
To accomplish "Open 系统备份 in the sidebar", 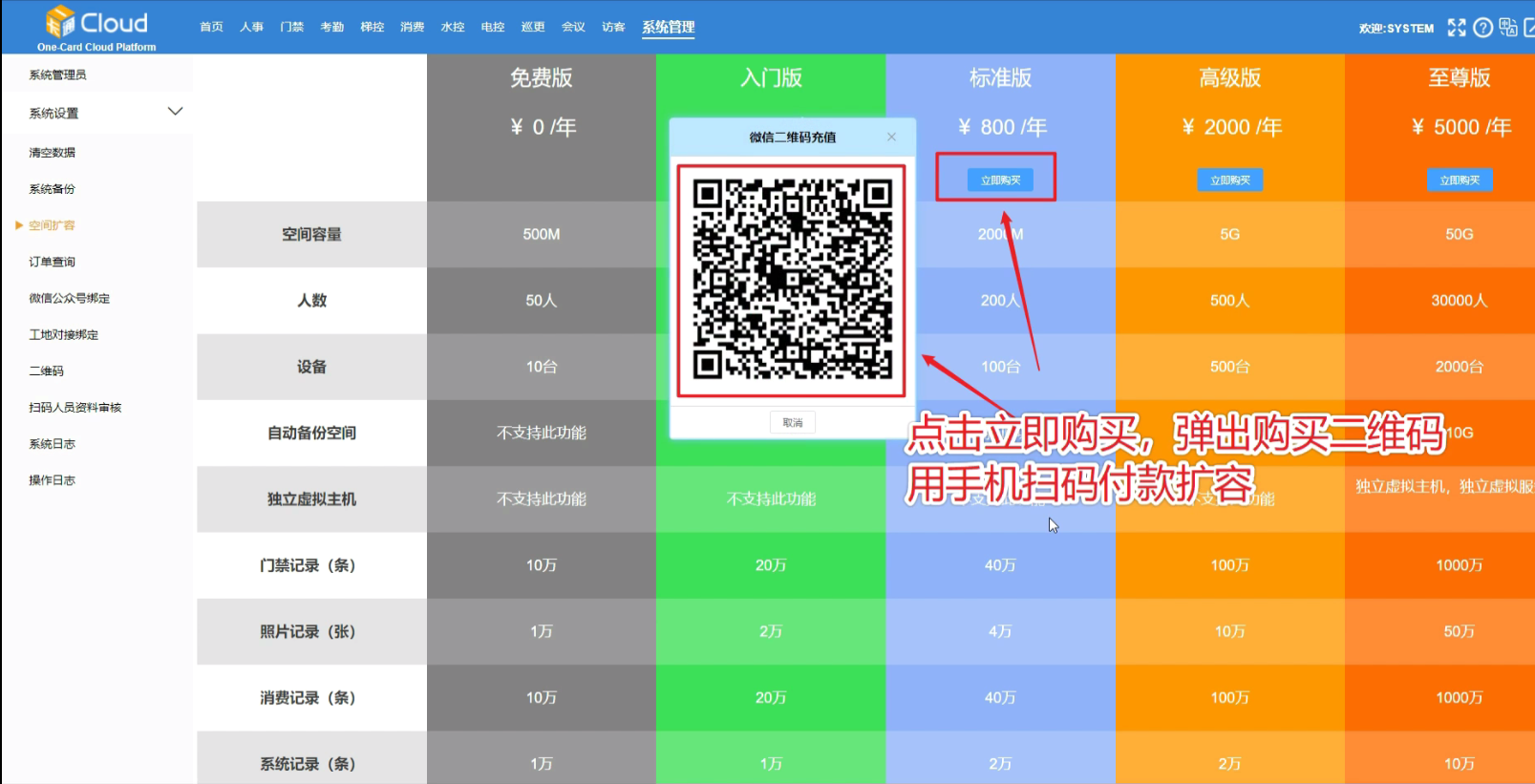I will point(52,189).
